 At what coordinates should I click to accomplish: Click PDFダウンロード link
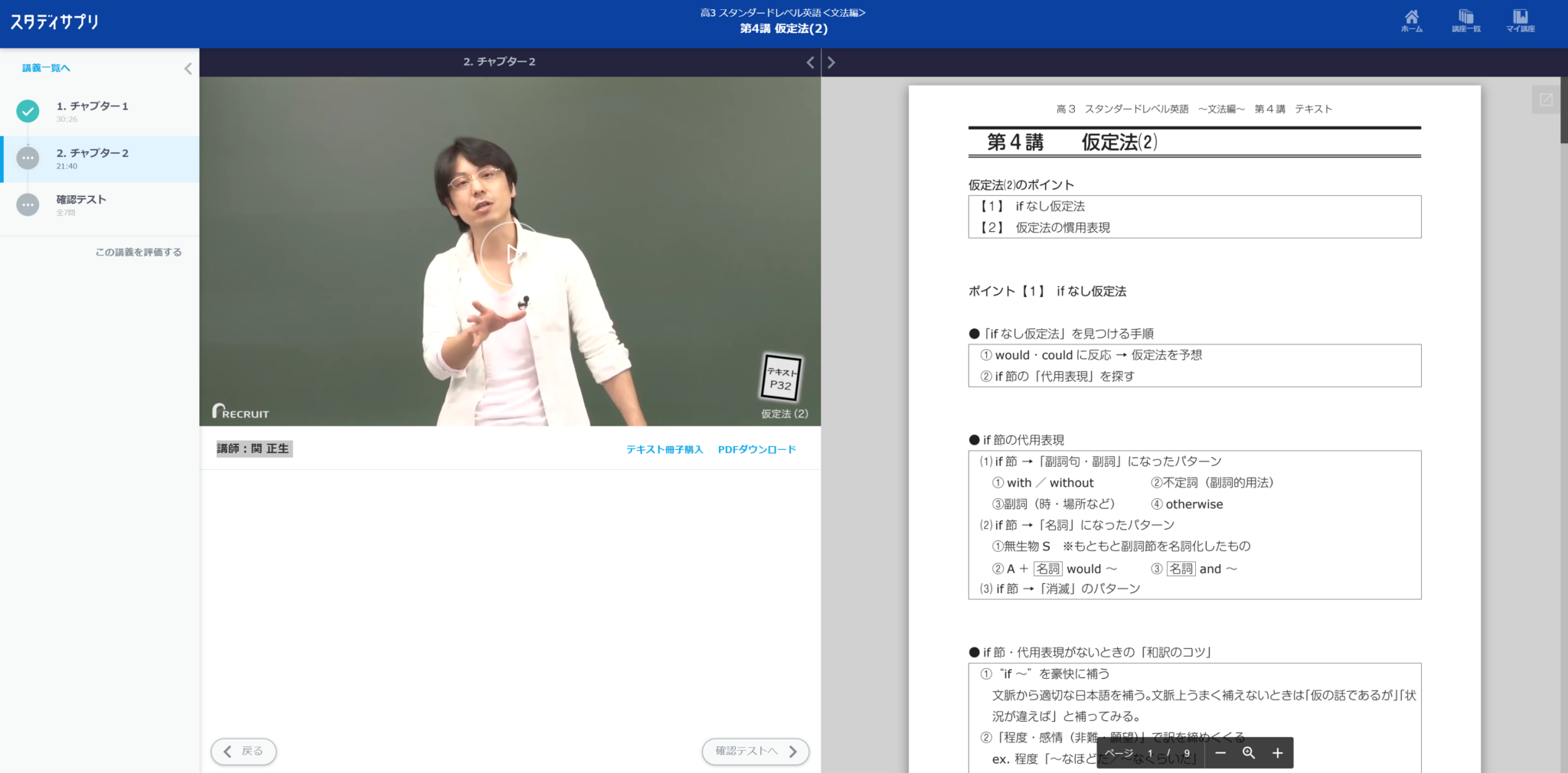(757, 449)
